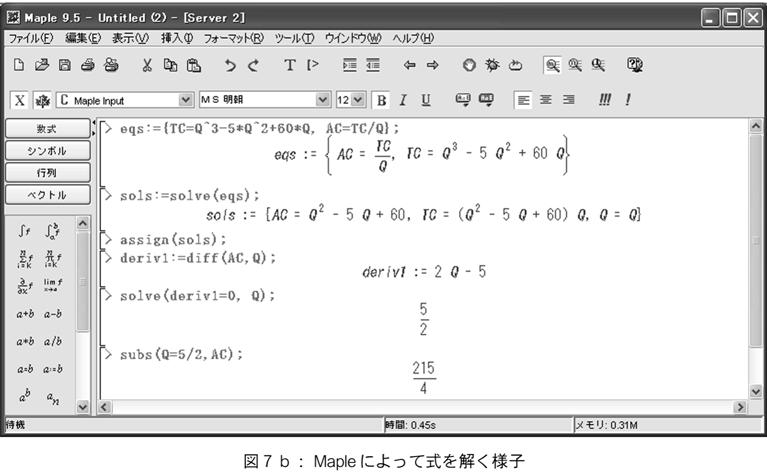
Task: Open the フォーマット(R) menu
Action: pyautogui.click(x=233, y=38)
